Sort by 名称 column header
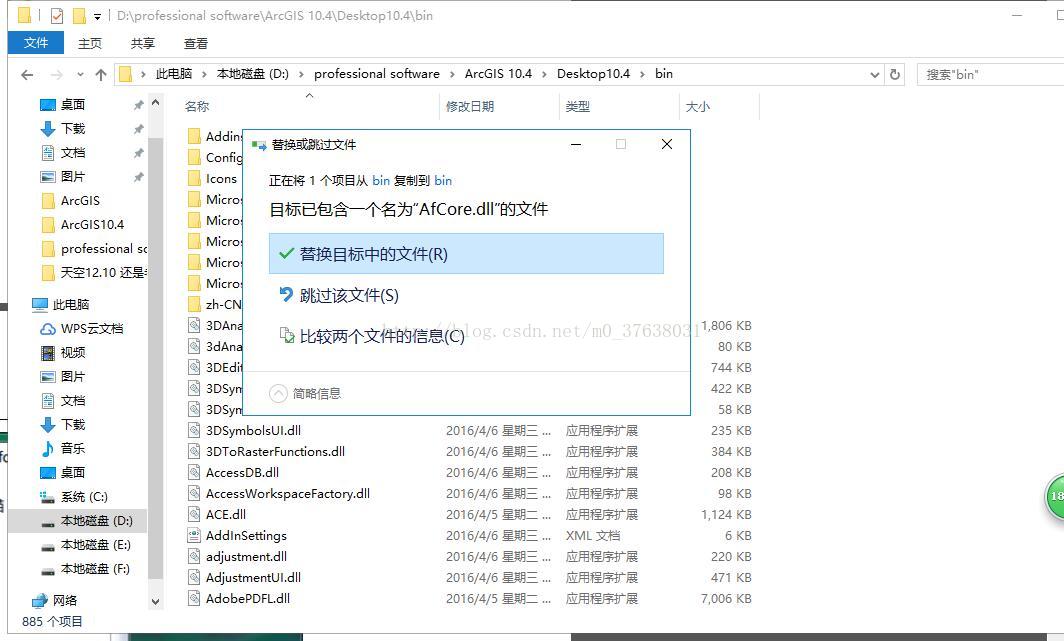Viewport: 1064px width, 641px height. [197, 106]
